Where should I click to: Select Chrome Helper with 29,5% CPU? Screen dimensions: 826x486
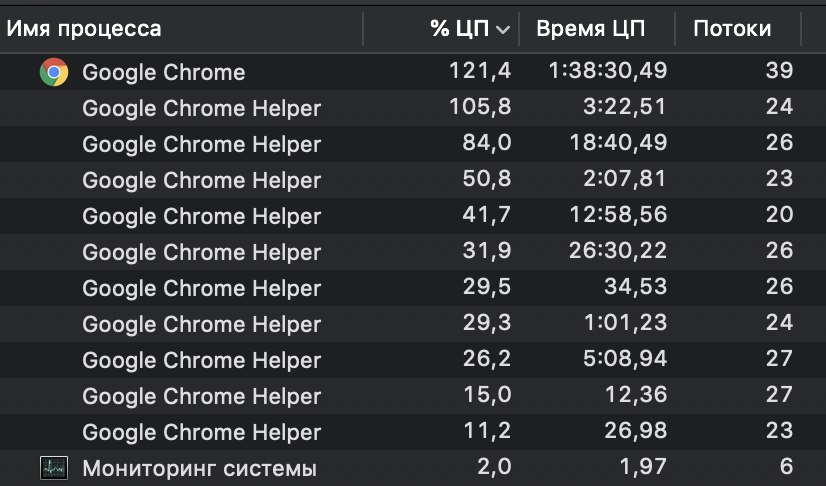coord(413,288)
